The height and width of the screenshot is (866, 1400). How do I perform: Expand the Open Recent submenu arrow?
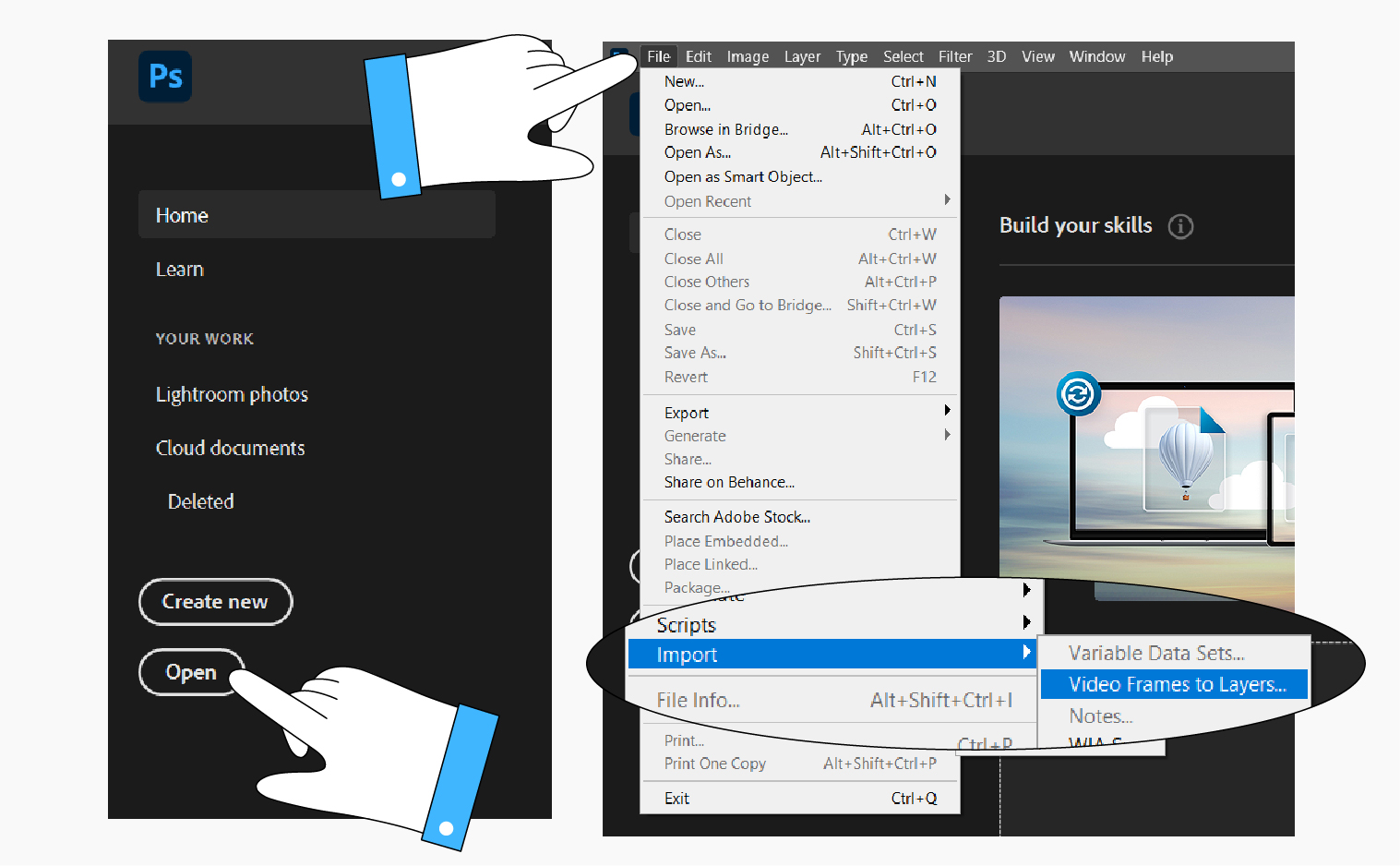tap(947, 200)
